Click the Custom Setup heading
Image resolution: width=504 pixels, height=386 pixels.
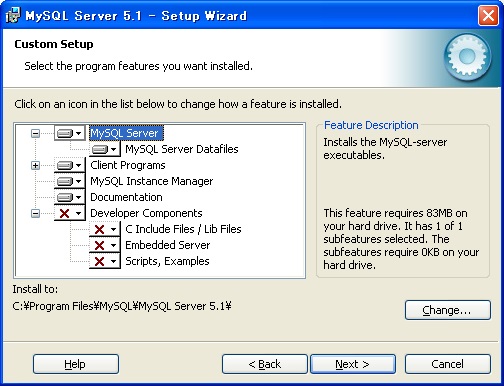[54, 44]
